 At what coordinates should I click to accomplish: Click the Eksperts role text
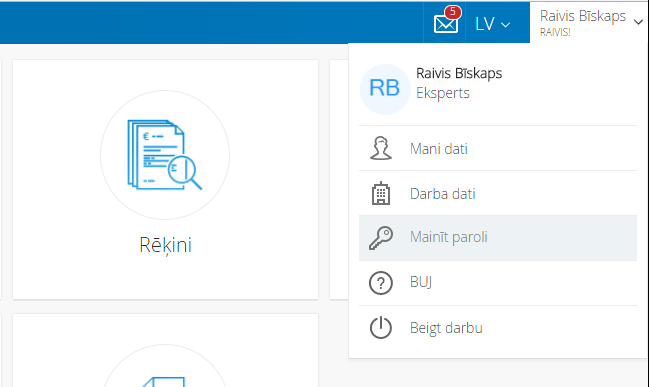tap(442, 93)
